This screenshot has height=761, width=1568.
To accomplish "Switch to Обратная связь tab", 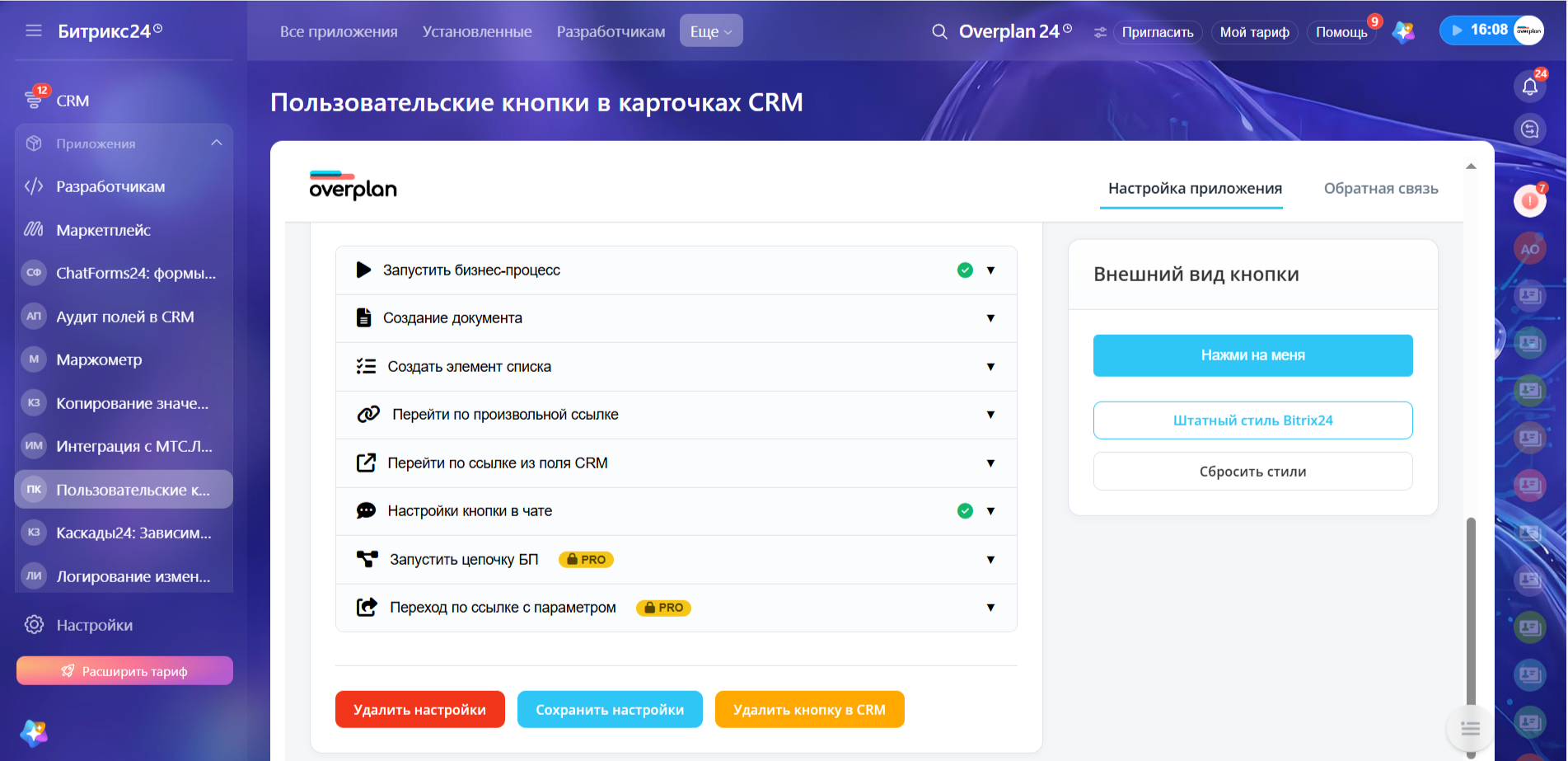I will 1381,189.
